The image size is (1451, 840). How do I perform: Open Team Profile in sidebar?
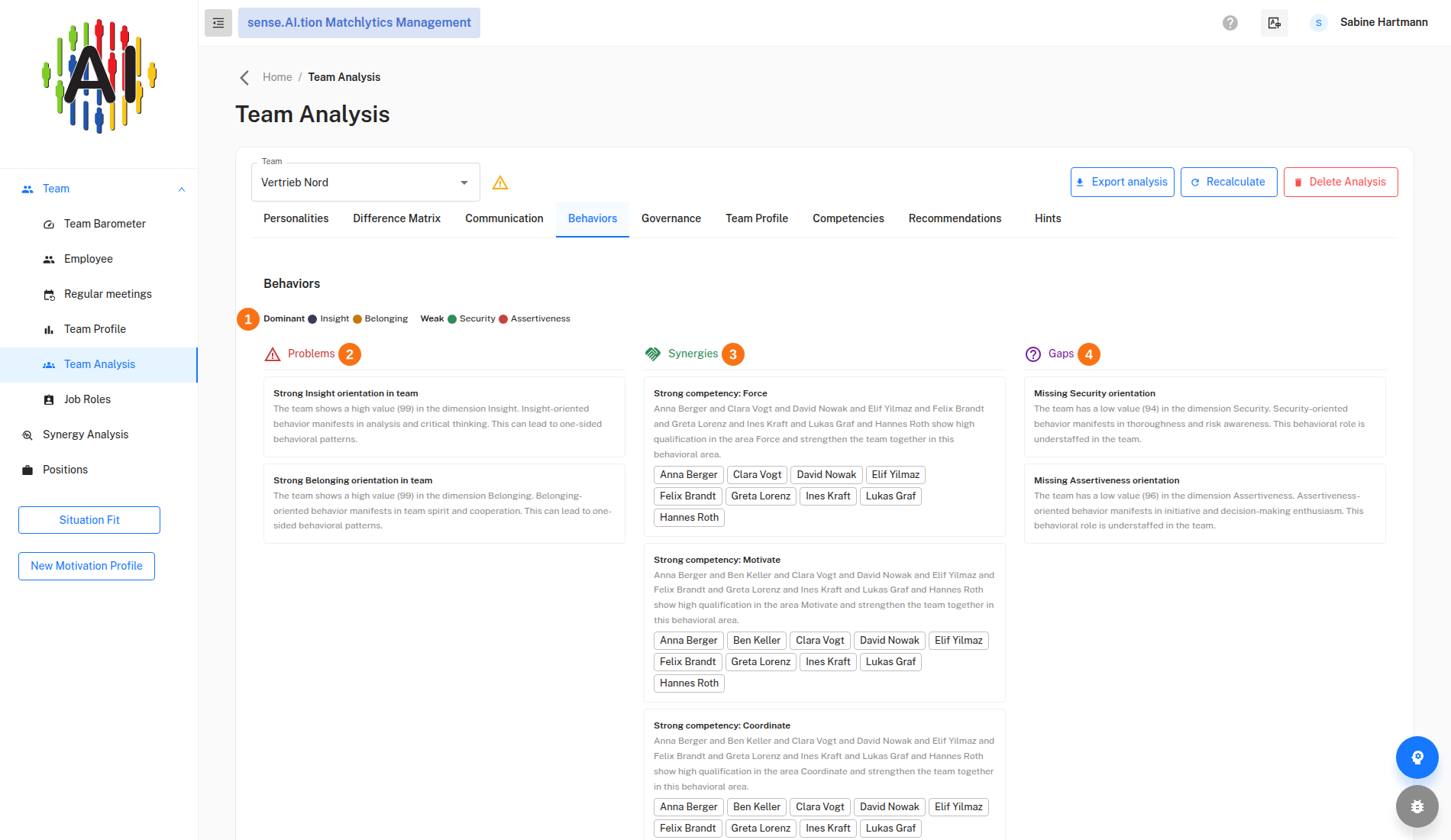[x=99, y=329]
